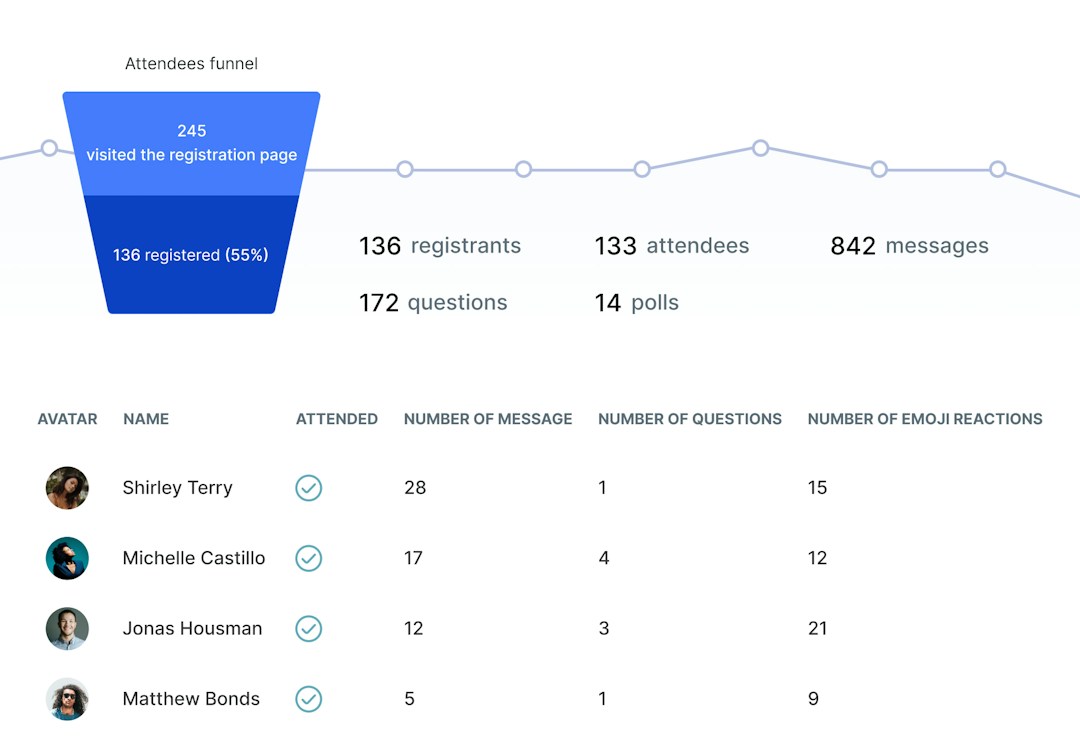
Task: Sort by the ATTENDED column header
Action: tap(337, 419)
